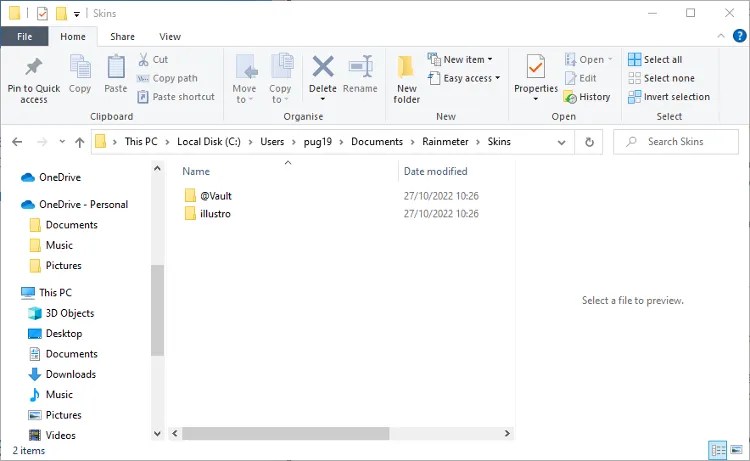Select the @Vault folder
This screenshot has height=461, width=750.
click(x=208, y=196)
